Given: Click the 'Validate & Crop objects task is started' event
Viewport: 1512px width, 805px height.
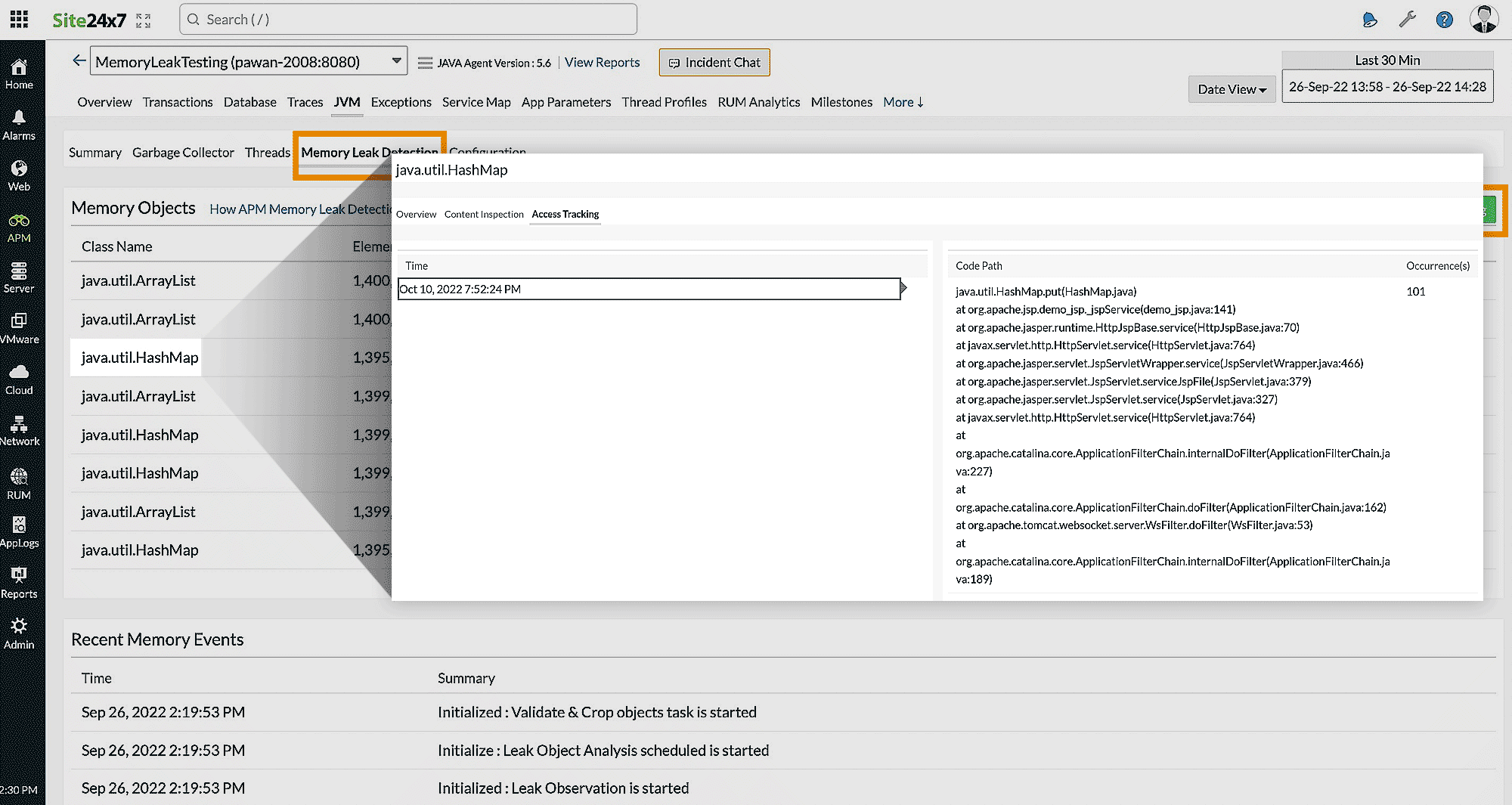Looking at the screenshot, I should coord(596,712).
